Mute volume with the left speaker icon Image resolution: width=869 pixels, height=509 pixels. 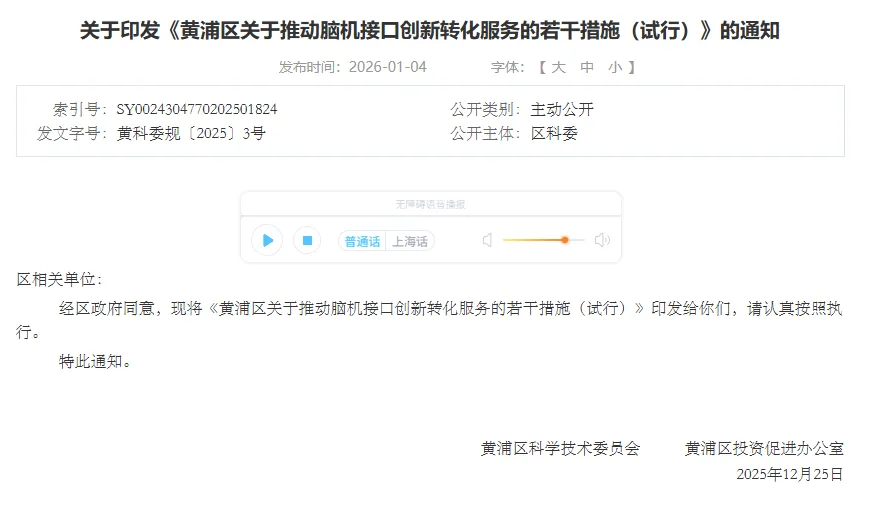pos(487,240)
